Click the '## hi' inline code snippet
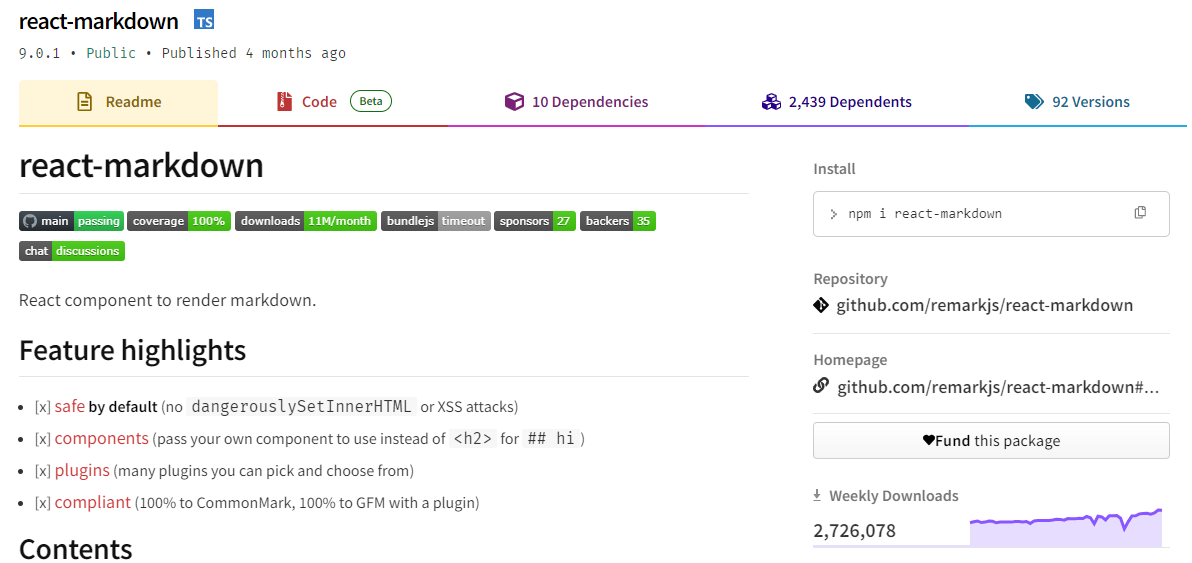The image size is (1192, 563). (x=552, y=438)
